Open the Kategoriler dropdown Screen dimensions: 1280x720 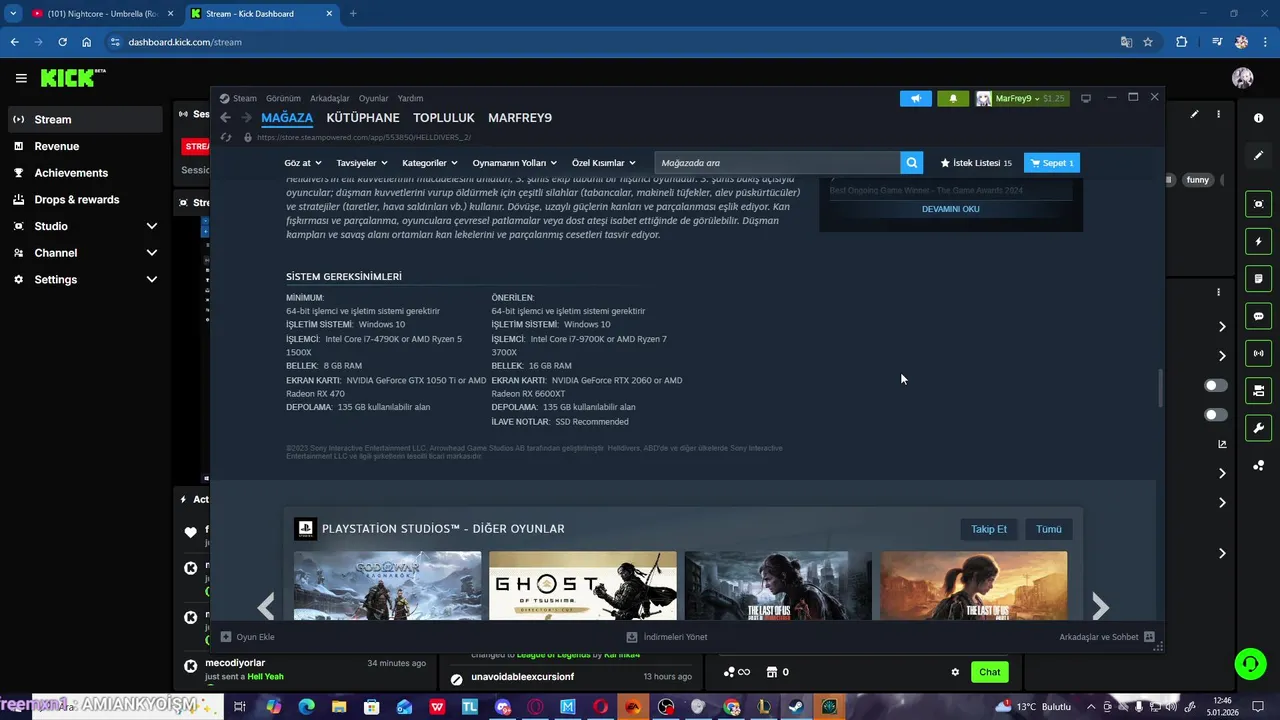point(430,163)
